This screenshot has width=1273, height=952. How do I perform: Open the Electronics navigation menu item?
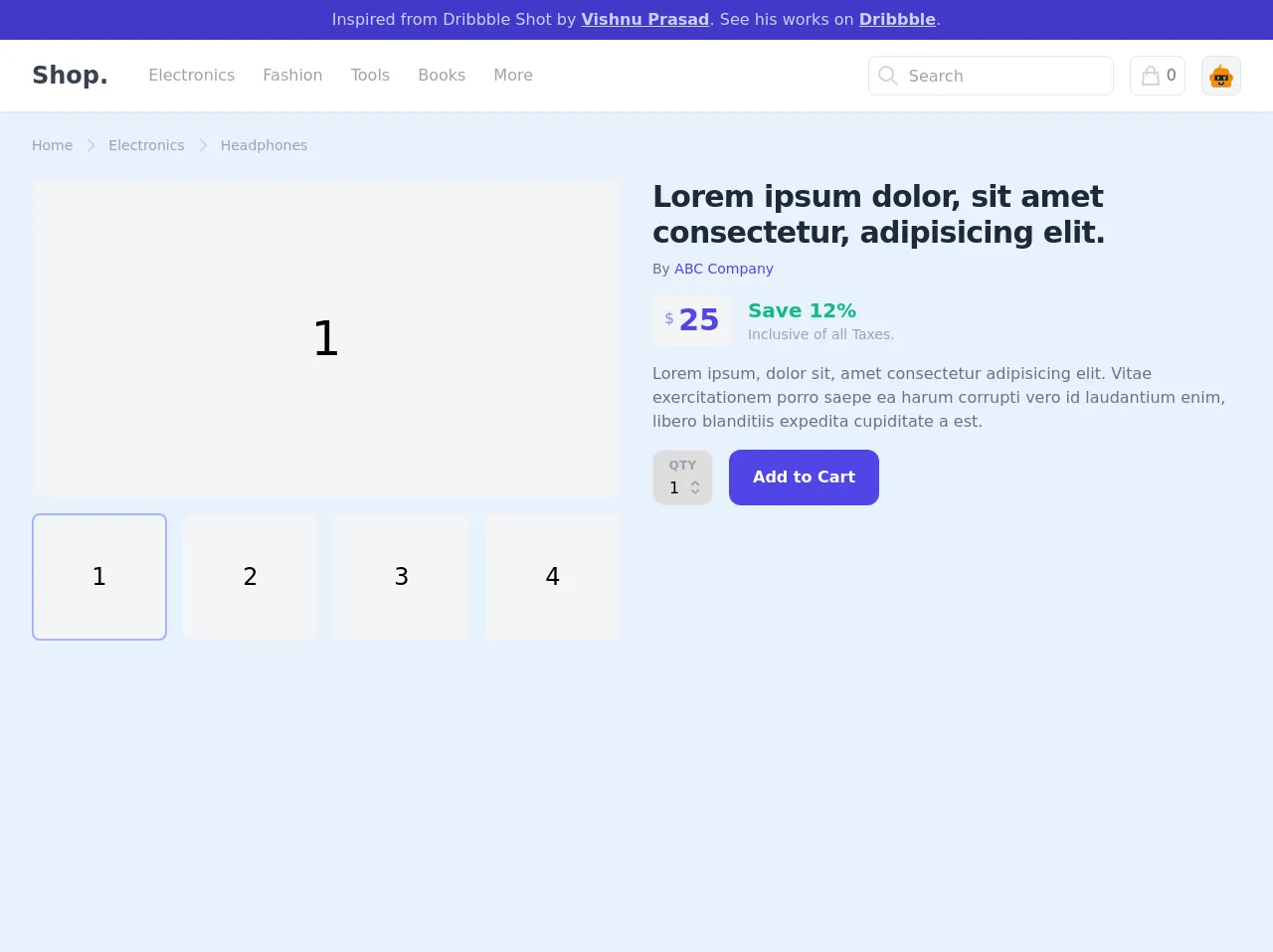[191, 76]
